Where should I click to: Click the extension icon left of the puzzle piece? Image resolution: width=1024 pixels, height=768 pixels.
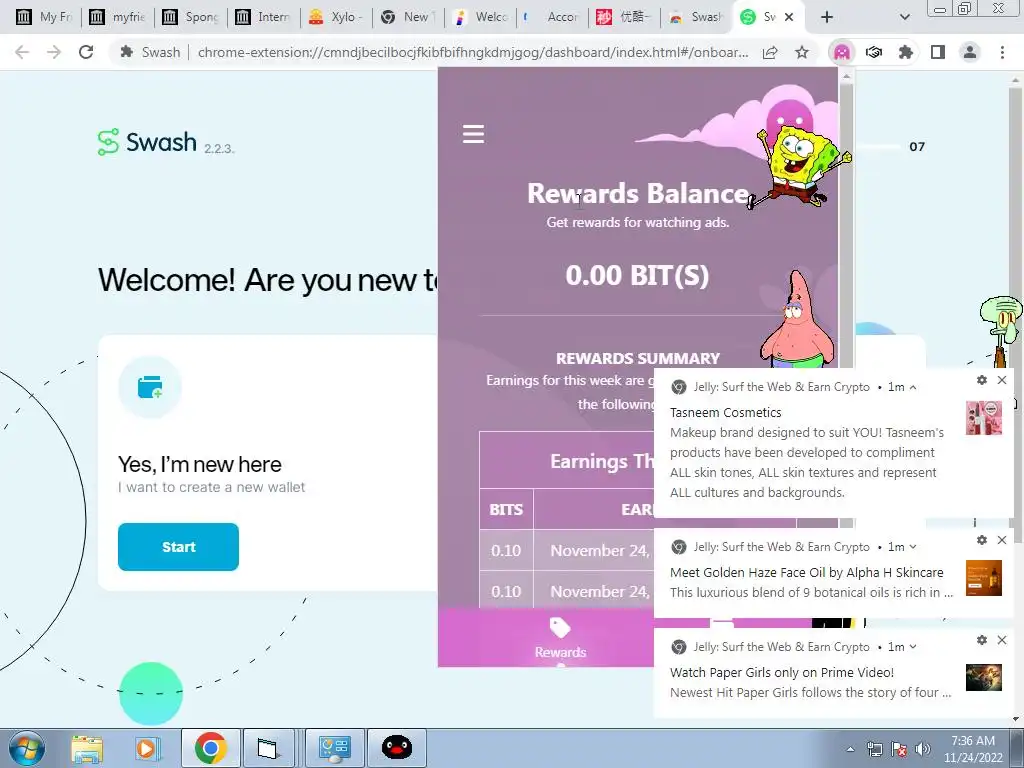tap(874, 52)
